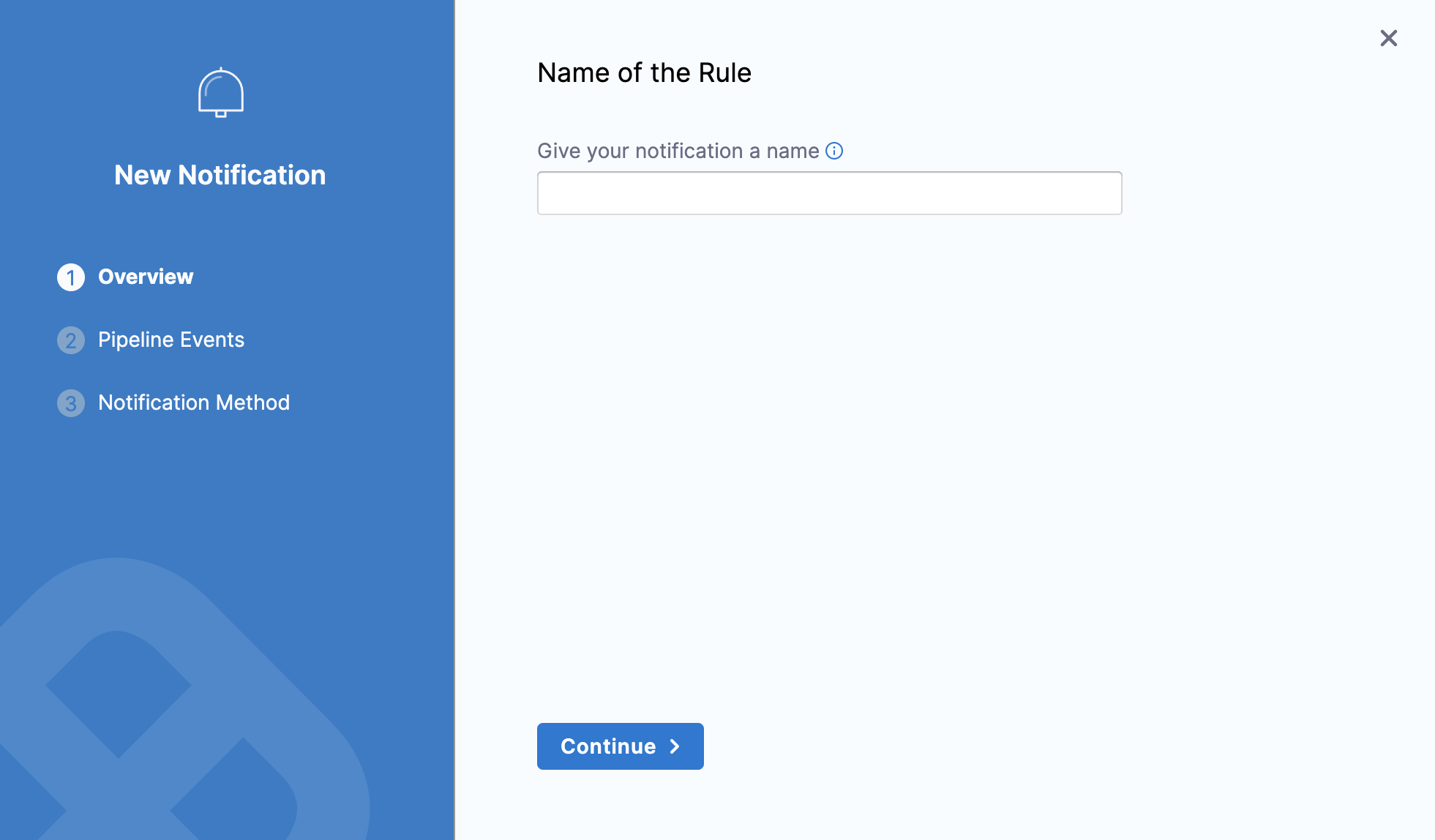Screen dimensions: 1435x840
Task: Click the word 'Continue' on blue button
Action: pos(608,746)
